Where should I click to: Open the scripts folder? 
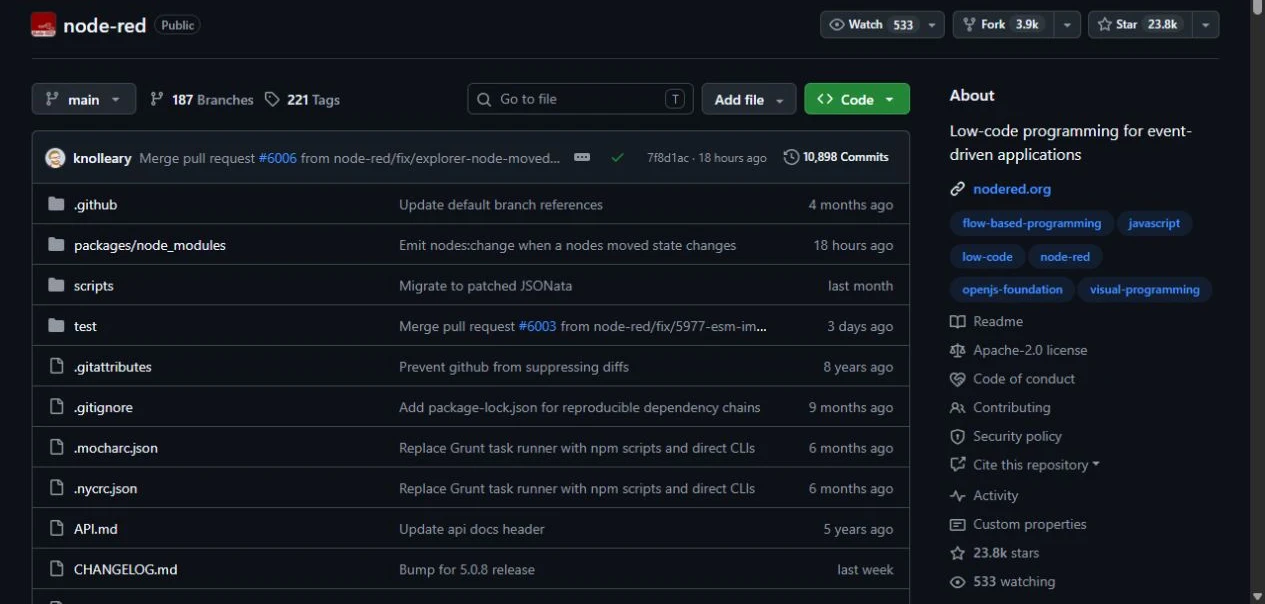coord(94,286)
